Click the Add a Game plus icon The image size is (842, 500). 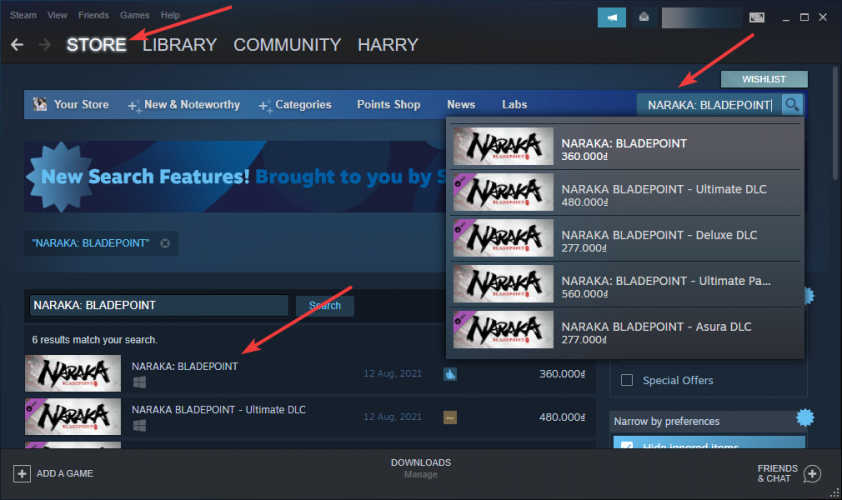point(21,474)
